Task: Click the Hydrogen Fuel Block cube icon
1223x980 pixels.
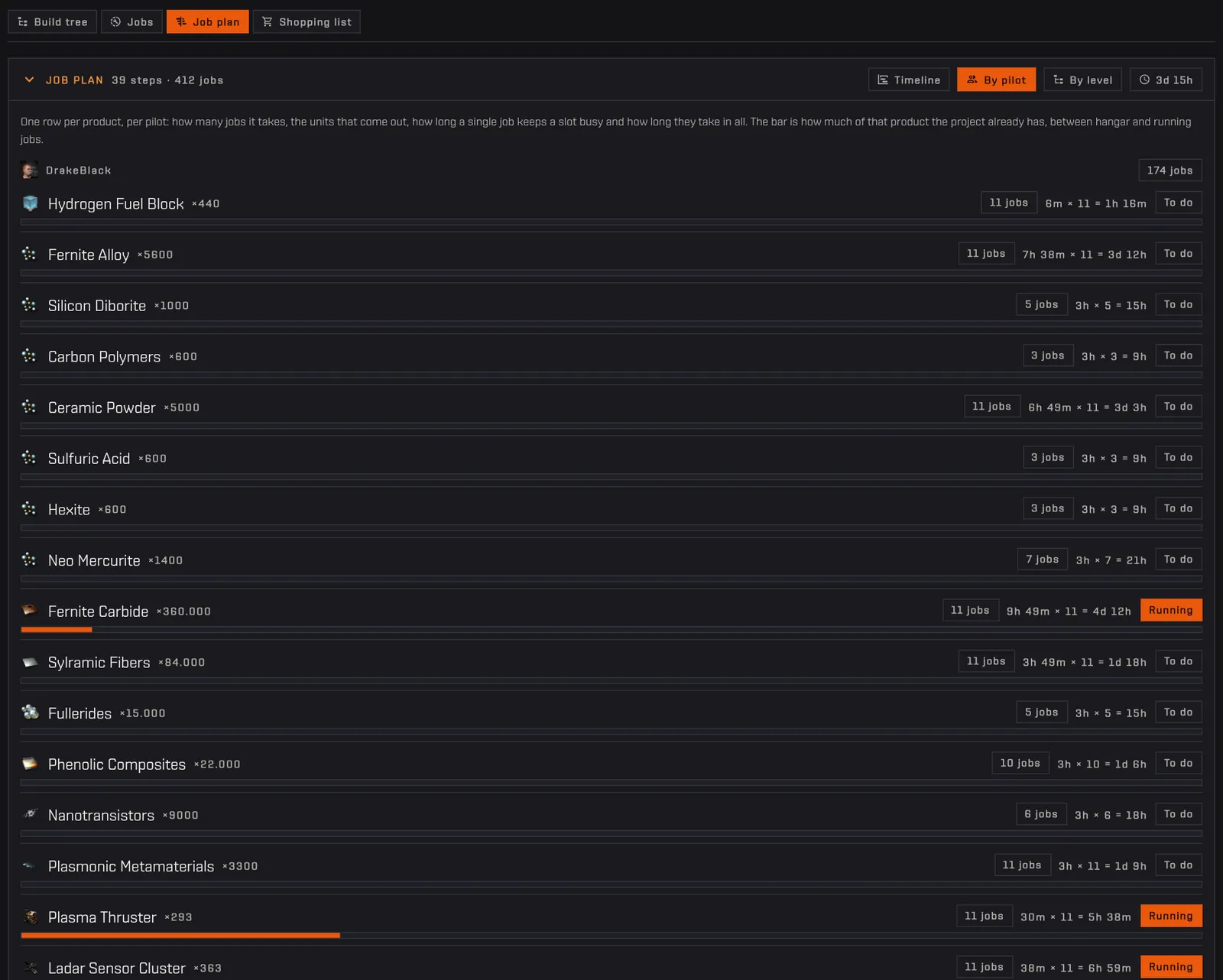Action: 30,203
